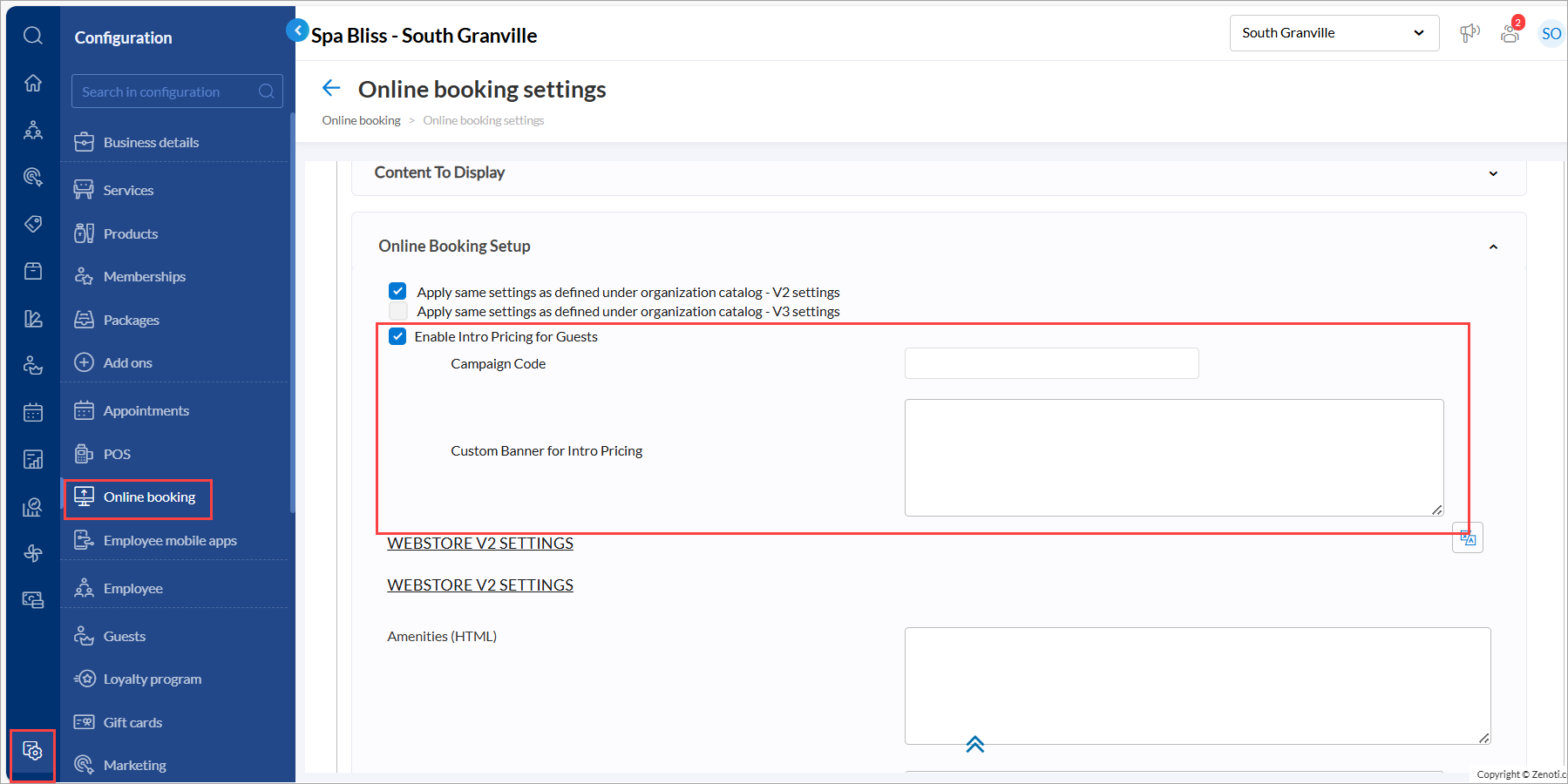This screenshot has height=784, width=1568.
Task: Click the Online booking breadcrumb link
Action: (x=361, y=120)
